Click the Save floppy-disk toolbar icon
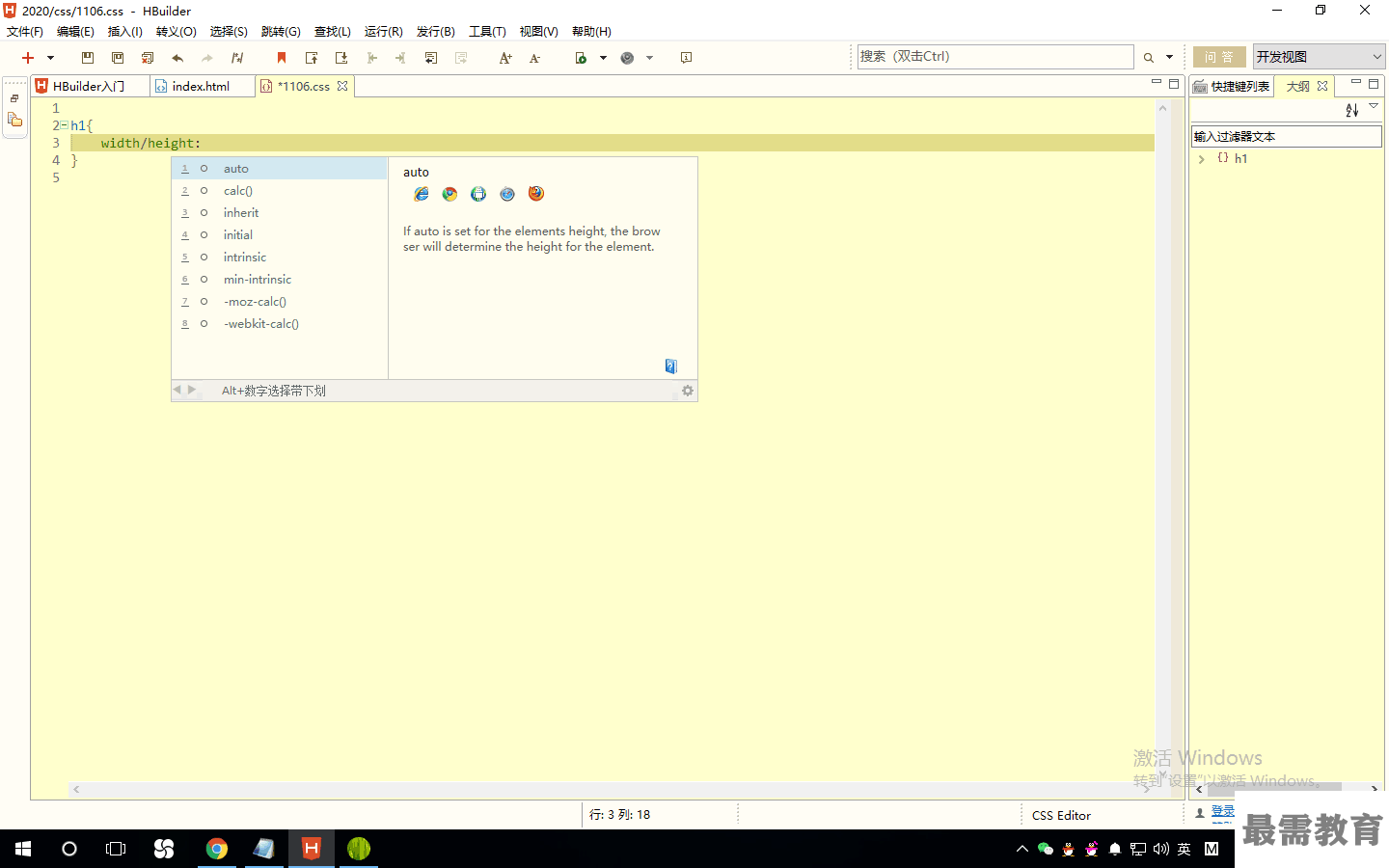 click(88, 58)
